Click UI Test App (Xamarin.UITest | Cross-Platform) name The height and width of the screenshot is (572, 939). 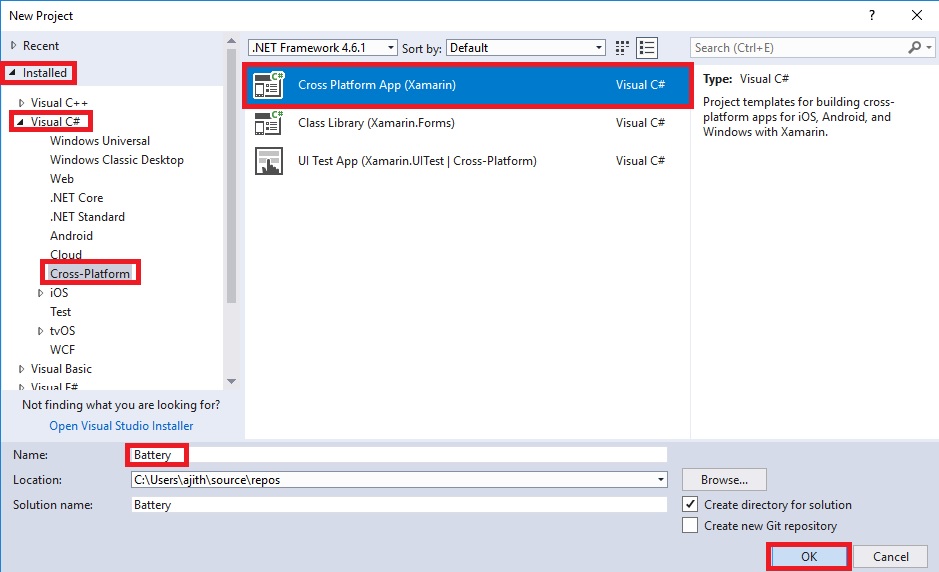pyautogui.click(x=417, y=161)
